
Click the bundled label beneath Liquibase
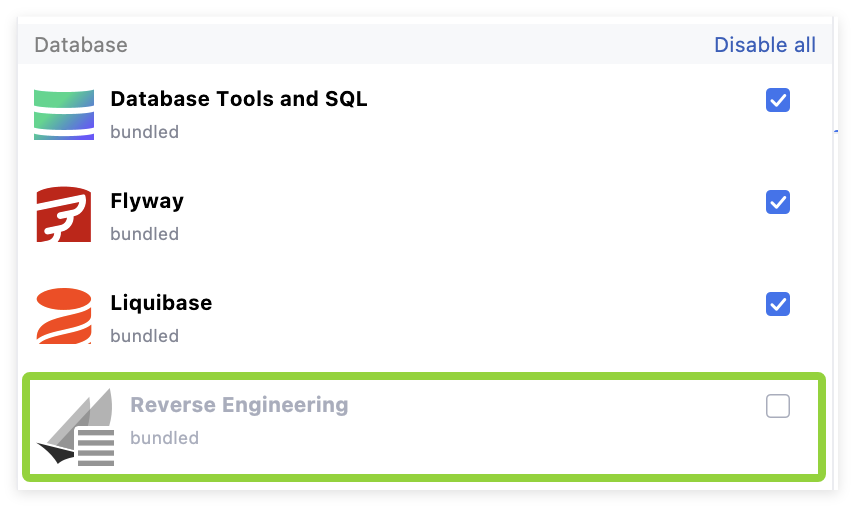point(144,336)
